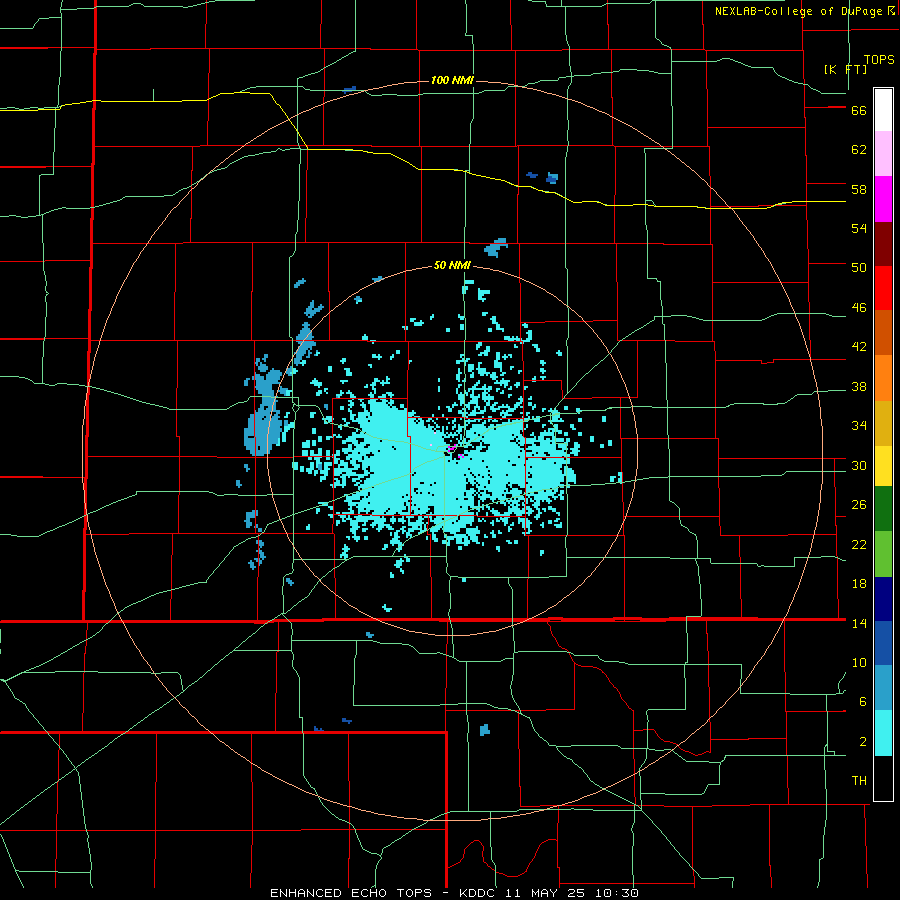The image size is (900, 900).
Task: Click the blue echo cell just above 50 NMI ring
Action: 496,247
